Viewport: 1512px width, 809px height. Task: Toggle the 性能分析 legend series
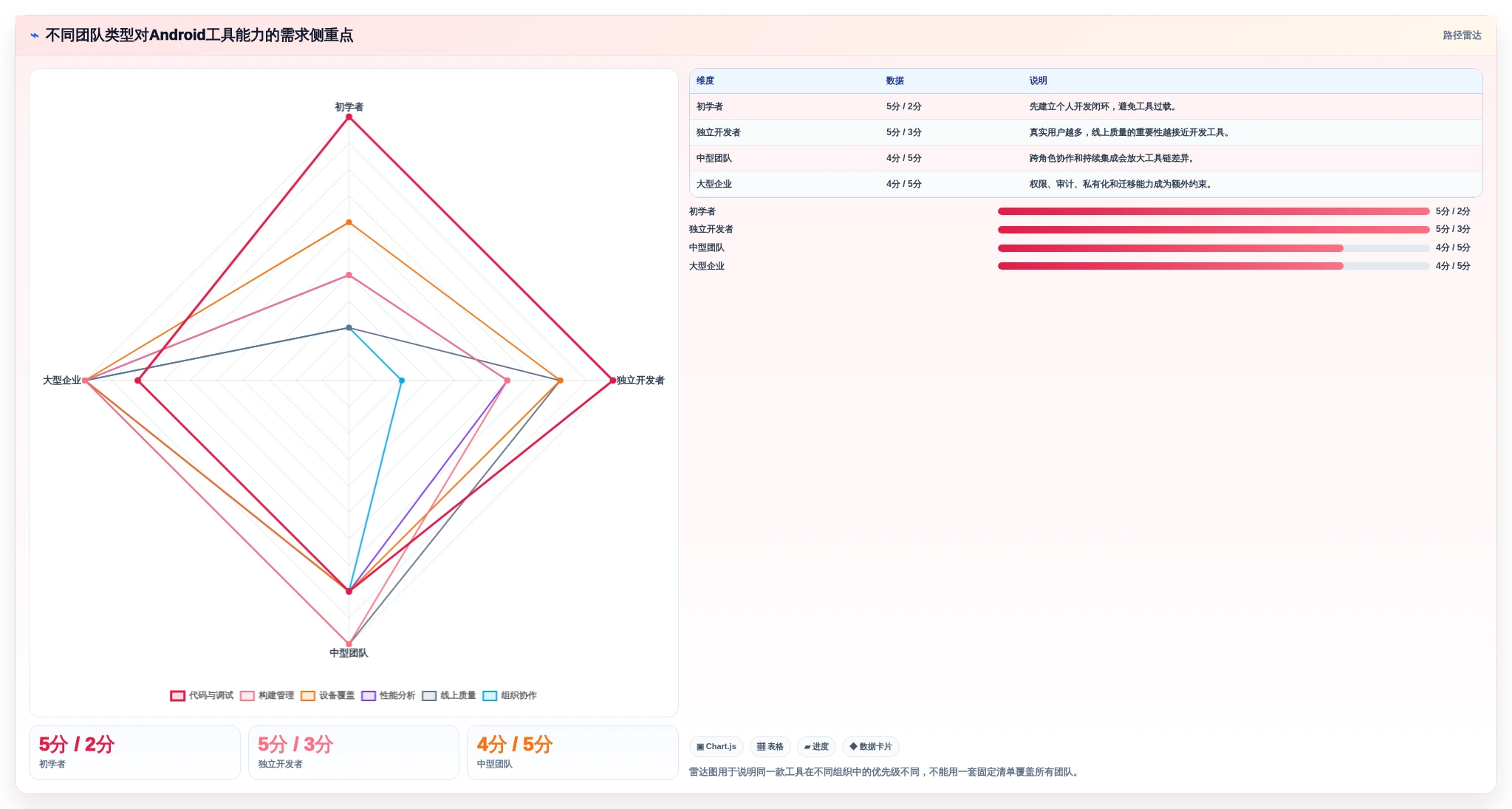[388, 696]
